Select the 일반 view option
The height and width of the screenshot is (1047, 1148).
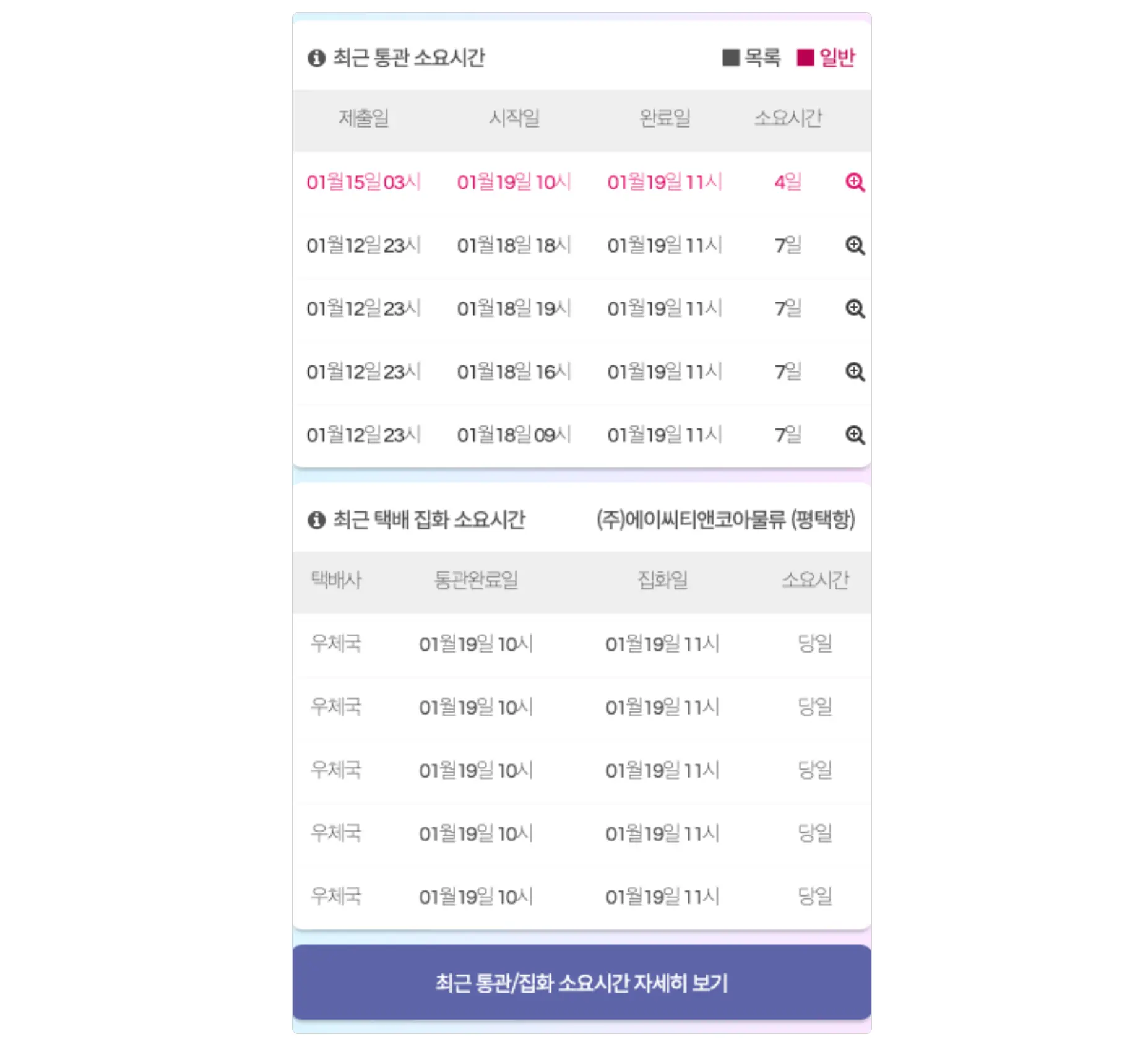click(x=835, y=58)
